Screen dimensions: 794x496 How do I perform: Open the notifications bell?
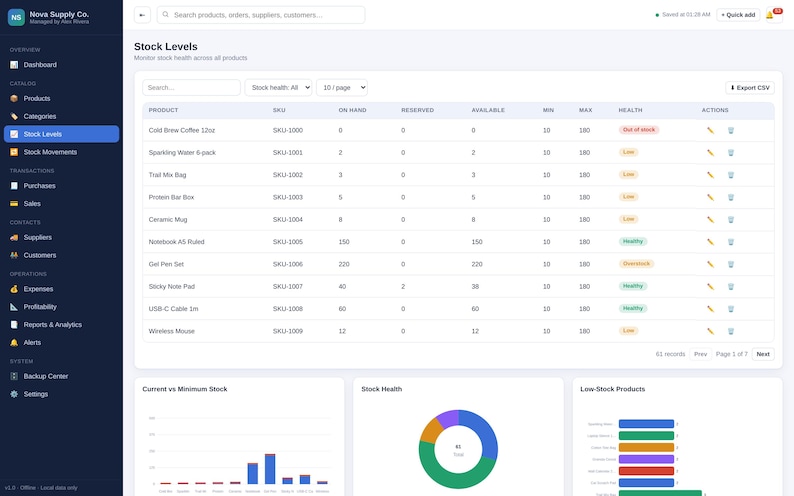tap(773, 15)
